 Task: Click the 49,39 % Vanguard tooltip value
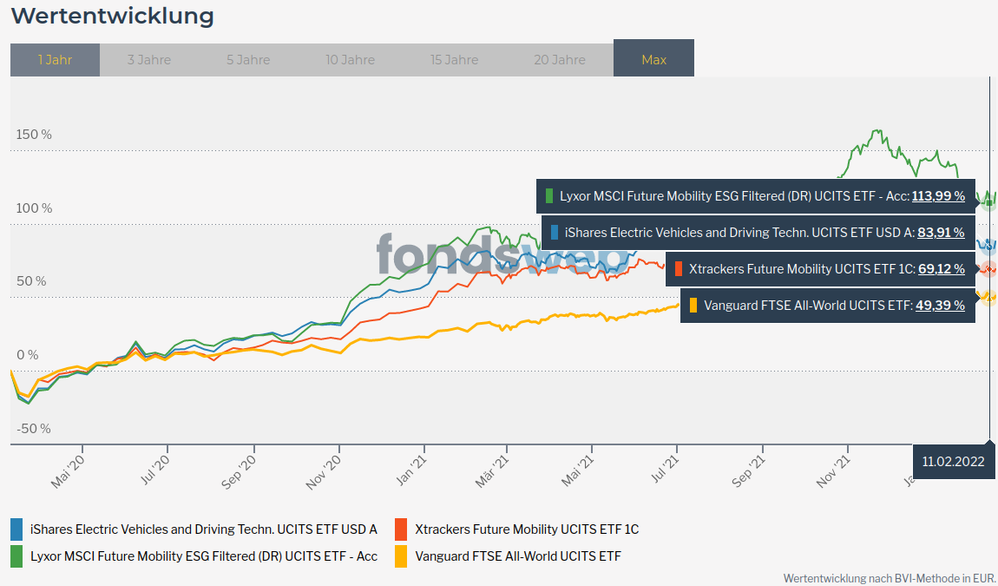pyautogui.click(x=941, y=305)
